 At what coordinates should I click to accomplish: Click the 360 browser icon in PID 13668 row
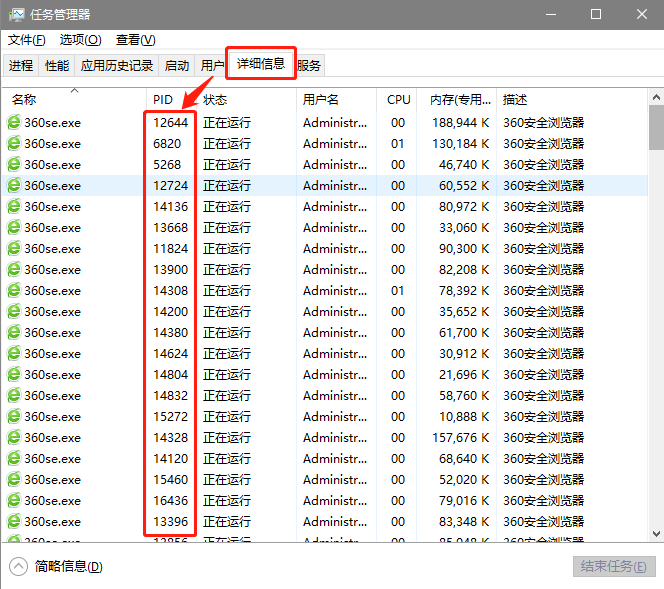[x=14, y=227]
